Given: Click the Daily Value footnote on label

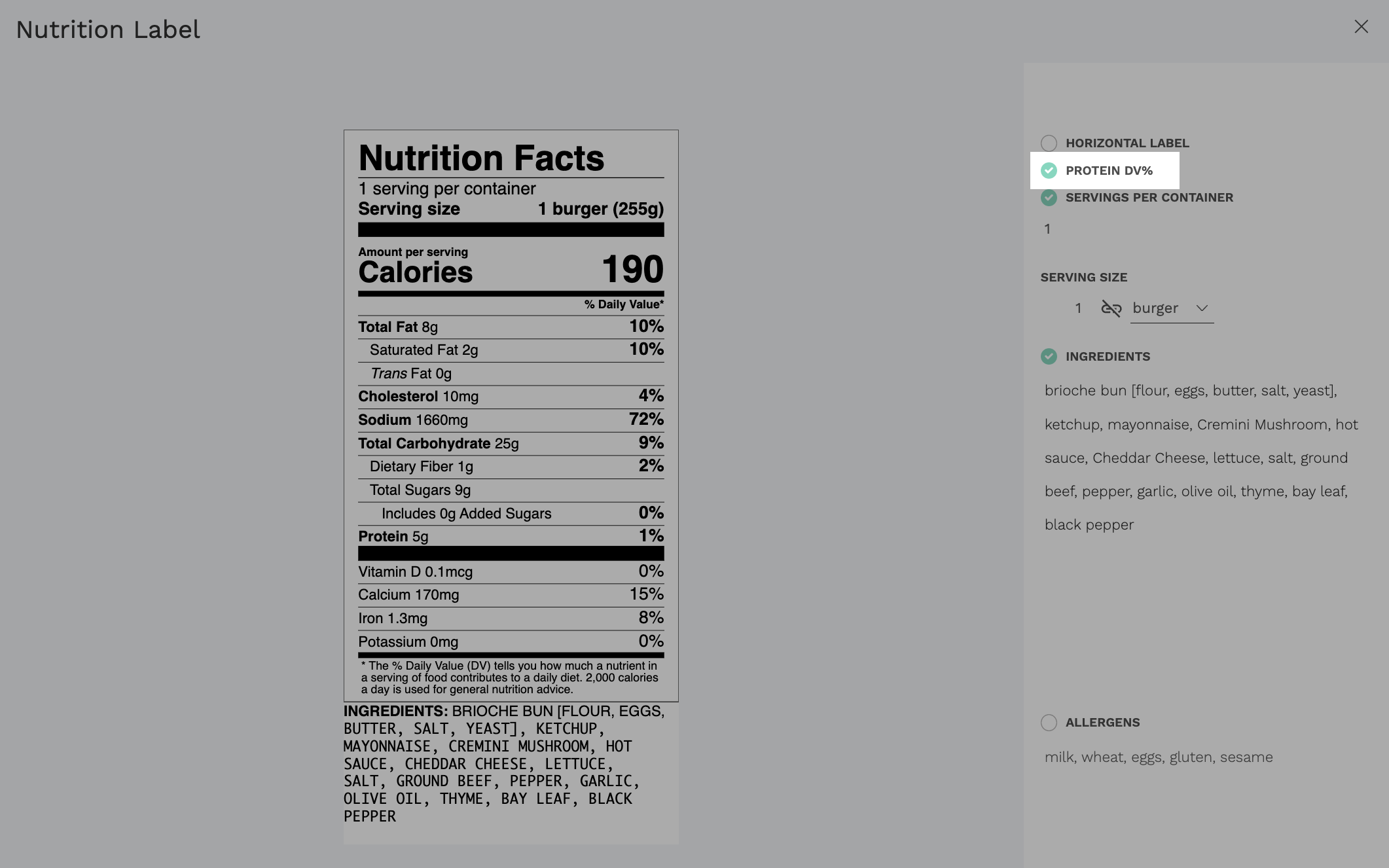Looking at the screenshot, I should click(511, 678).
